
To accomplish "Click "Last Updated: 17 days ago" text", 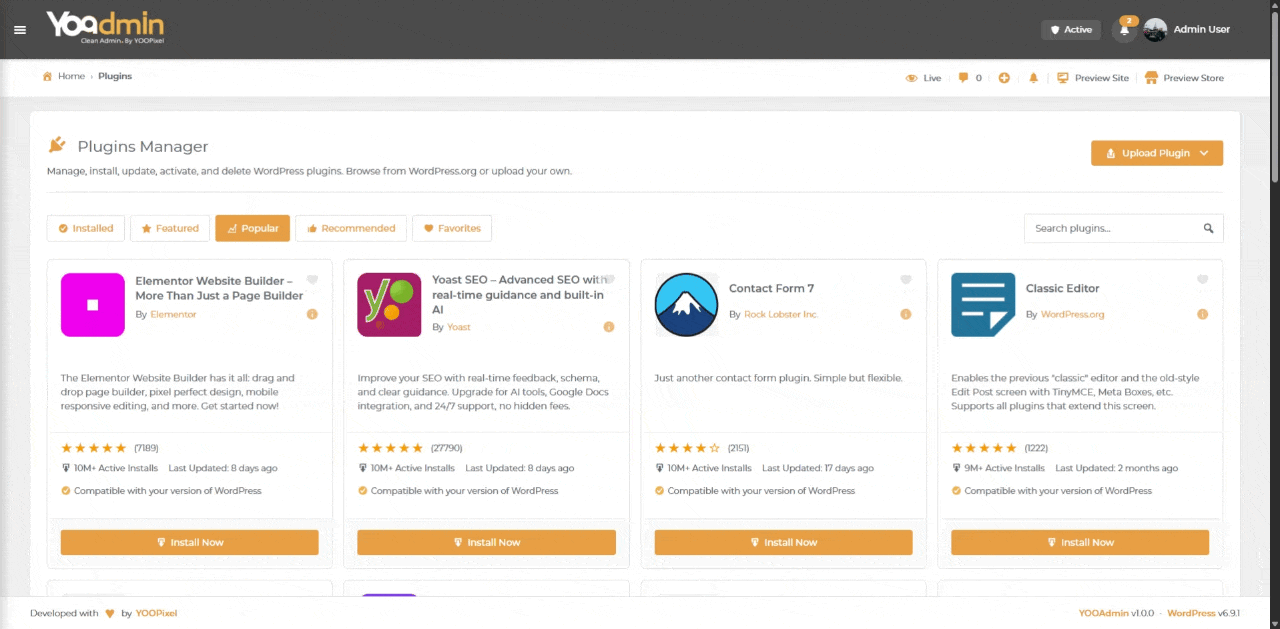I will [x=818, y=468].
